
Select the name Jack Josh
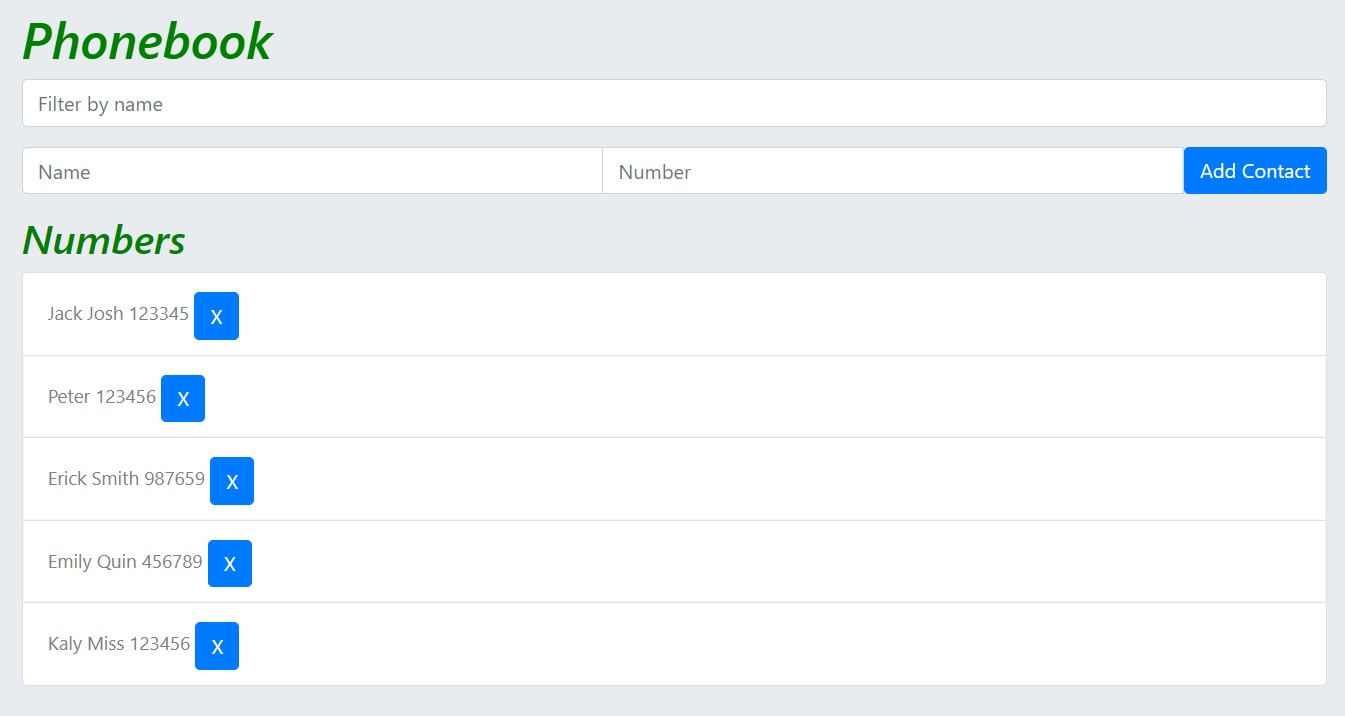point(85,314)
